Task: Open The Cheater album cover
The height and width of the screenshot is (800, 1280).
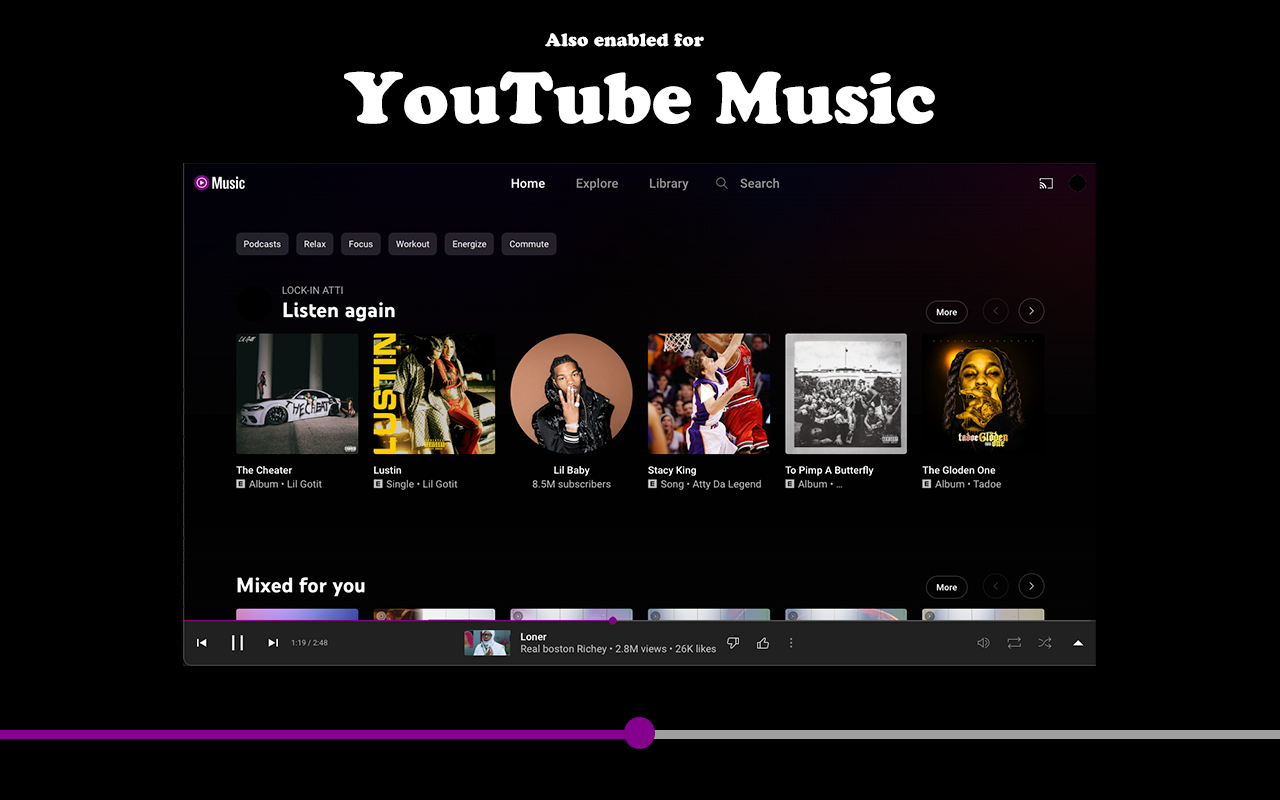Action: tap(297, 394)
